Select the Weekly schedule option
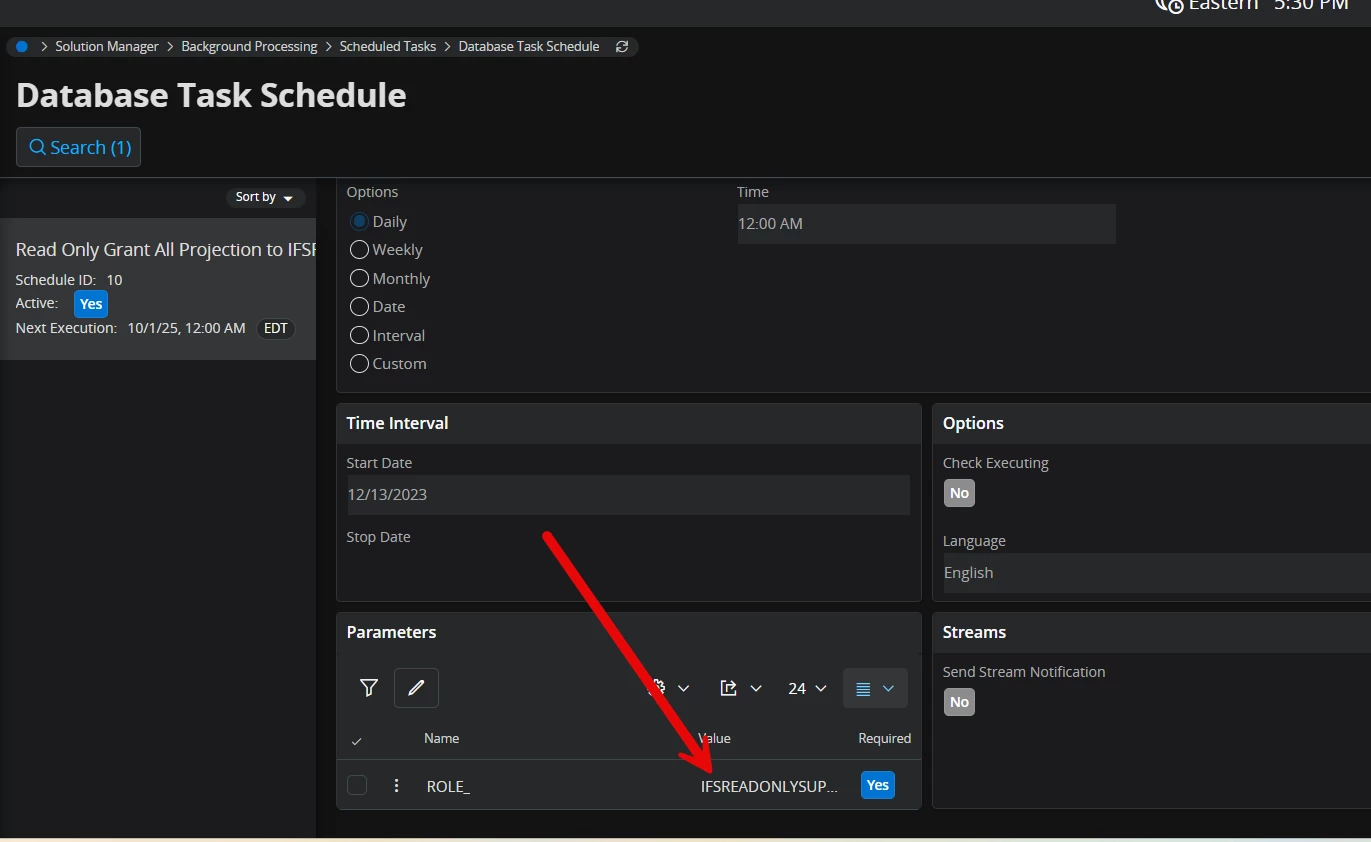1371x842 pixels. [359, 250]
